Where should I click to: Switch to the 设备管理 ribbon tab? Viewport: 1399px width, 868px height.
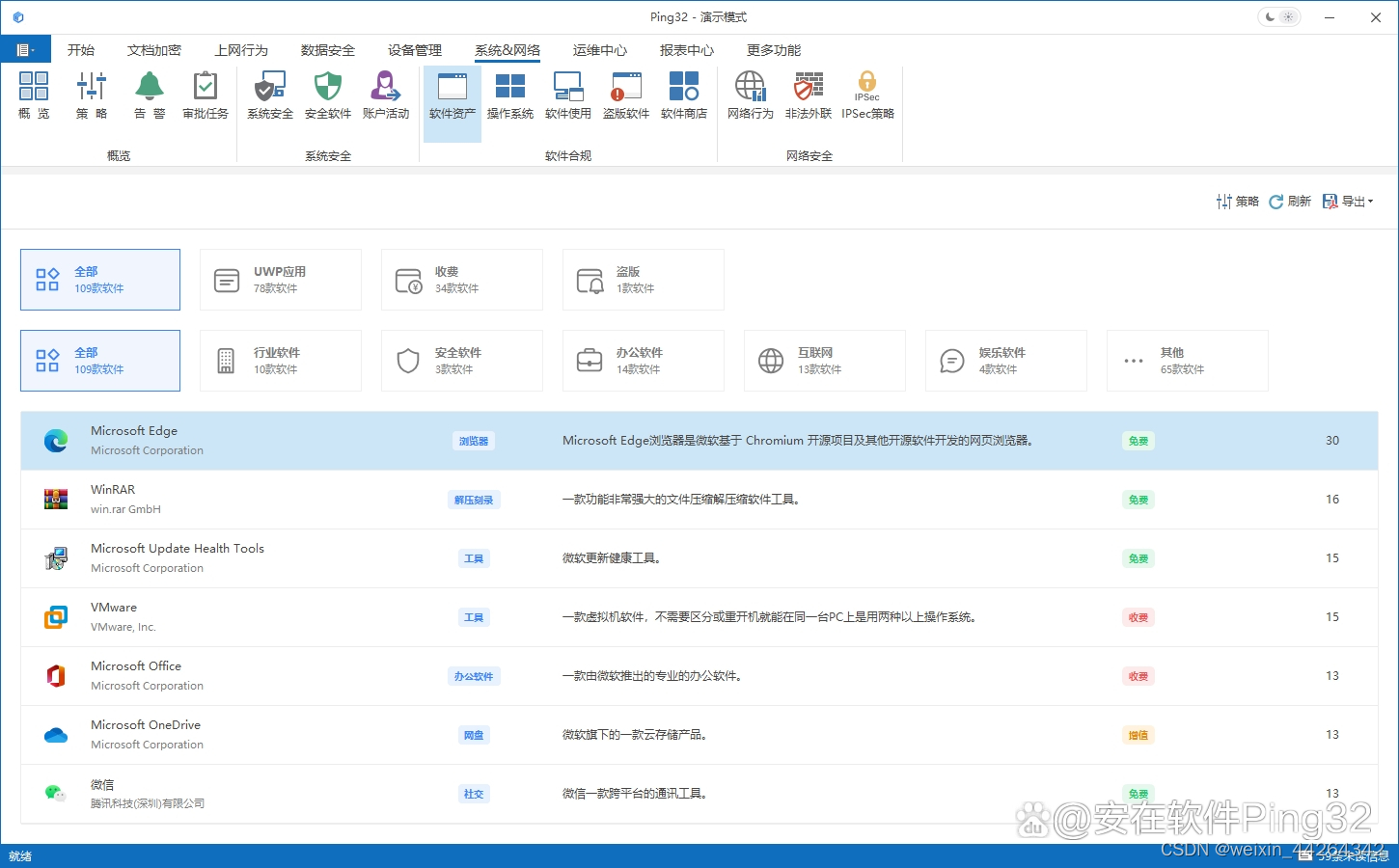(415, 50)
